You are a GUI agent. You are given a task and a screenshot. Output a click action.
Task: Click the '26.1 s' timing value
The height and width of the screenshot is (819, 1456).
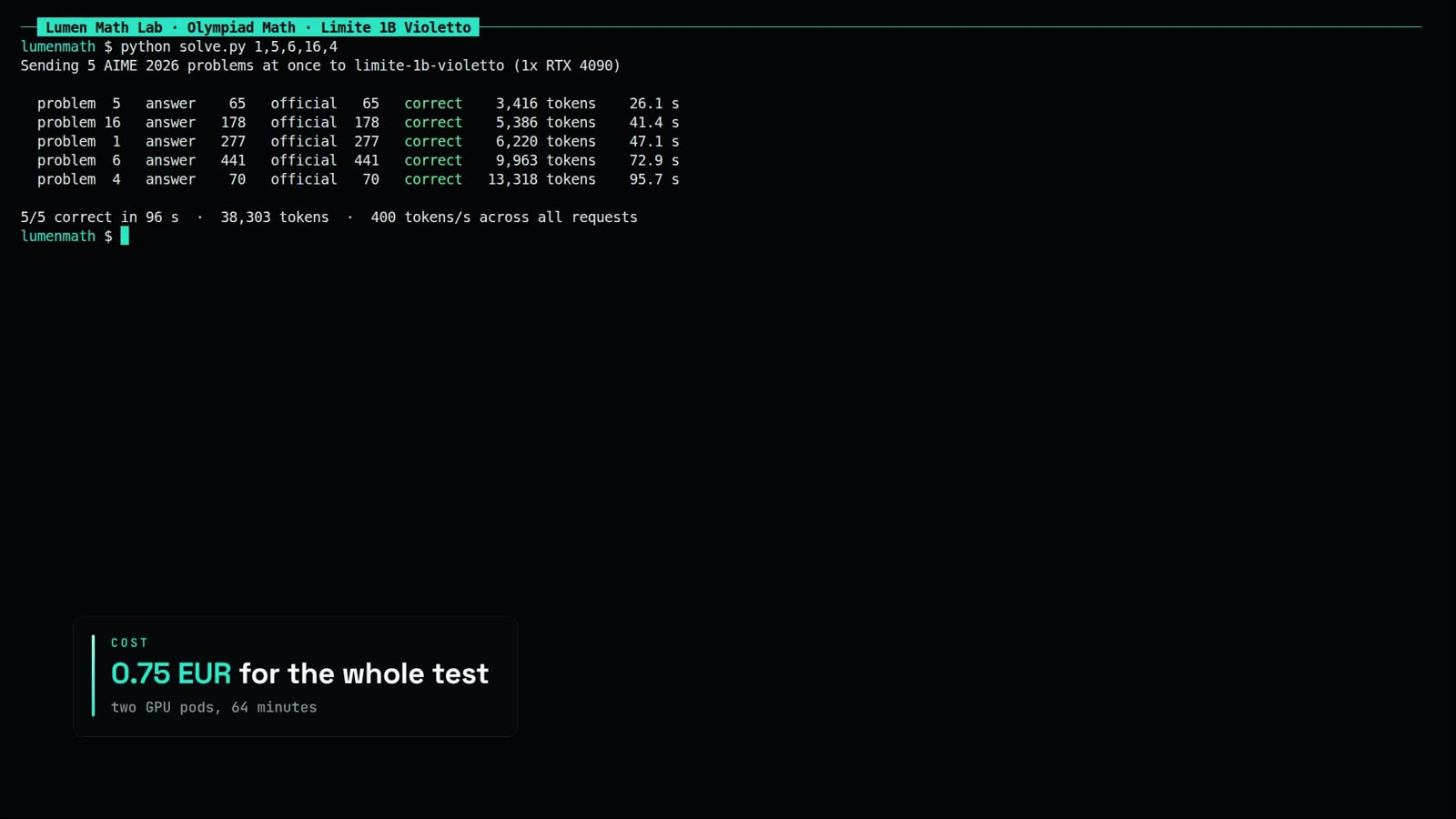pyautogui.click(x=654, y=104)
